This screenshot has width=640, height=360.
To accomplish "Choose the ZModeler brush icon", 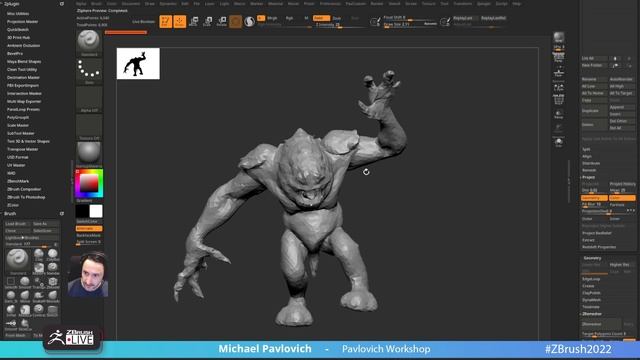I will (53, 282).
